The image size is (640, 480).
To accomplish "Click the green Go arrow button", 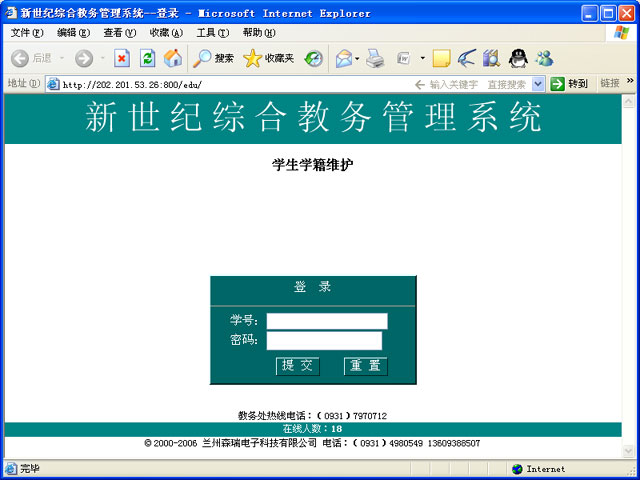I will pos(557,84).
